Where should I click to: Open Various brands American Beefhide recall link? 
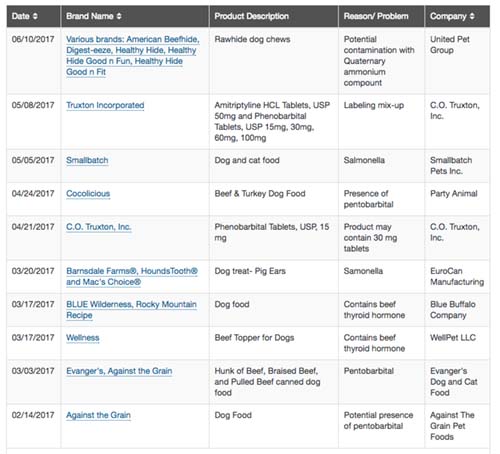tap(133, 55)
